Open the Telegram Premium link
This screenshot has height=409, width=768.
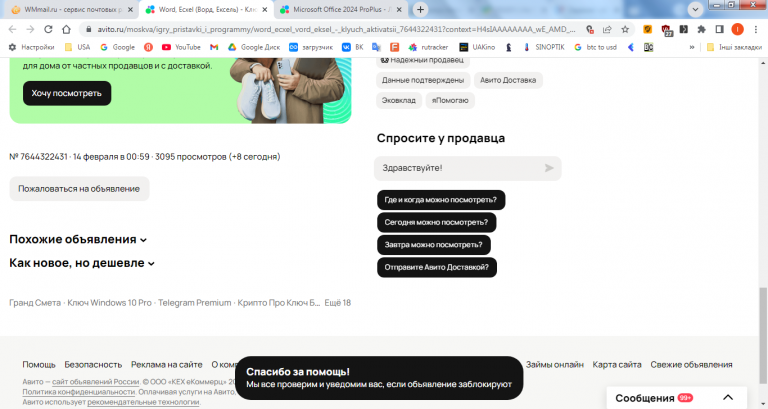pyautogui.click(x=194, y=303)
